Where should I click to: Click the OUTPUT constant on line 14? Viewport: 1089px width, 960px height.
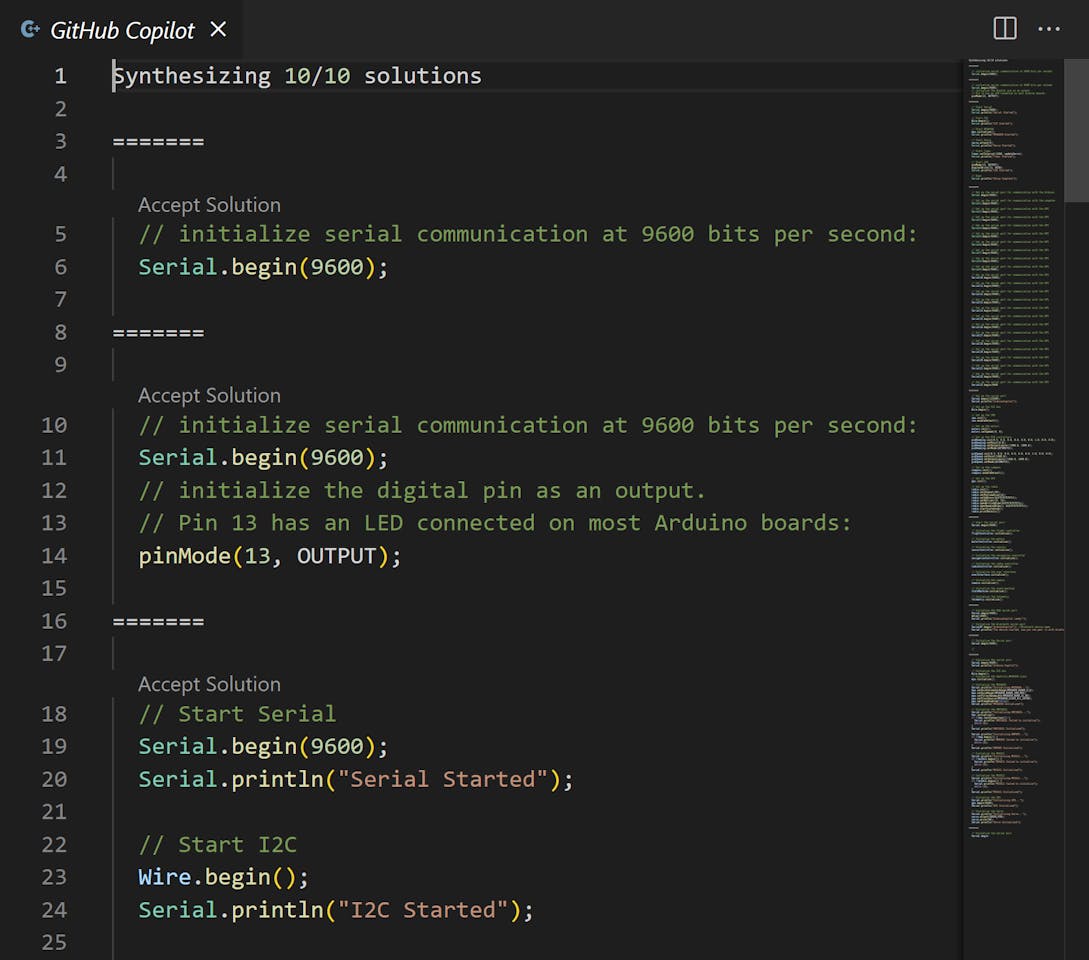tap(336, 556)
